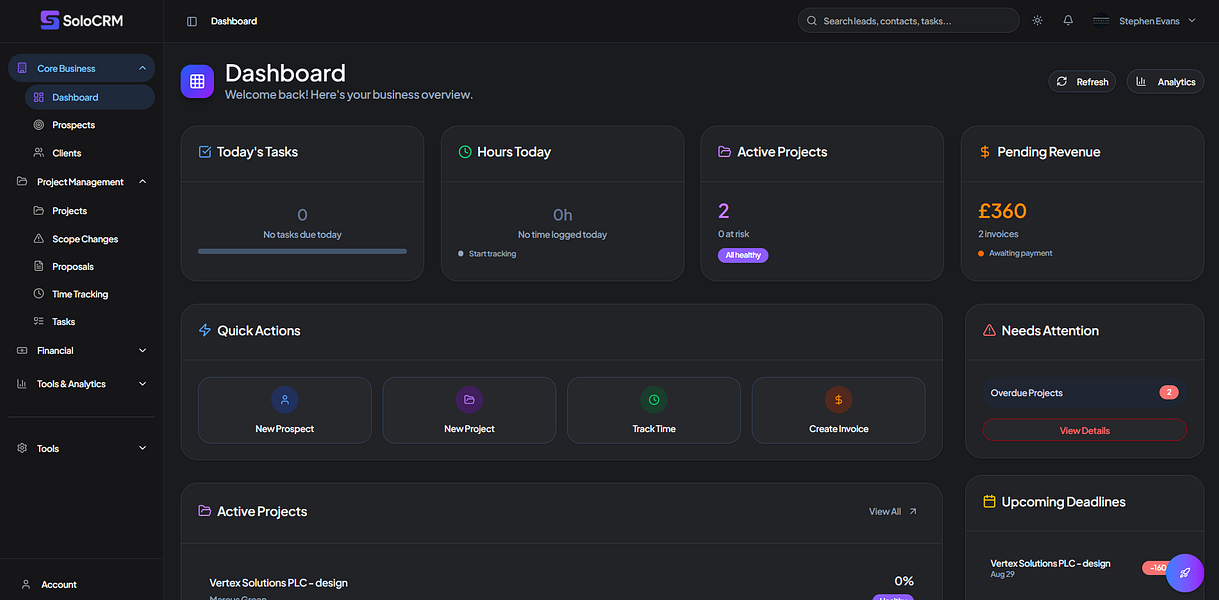
Task: Open notifications bell icon
Action: (x=1068, y=20)
